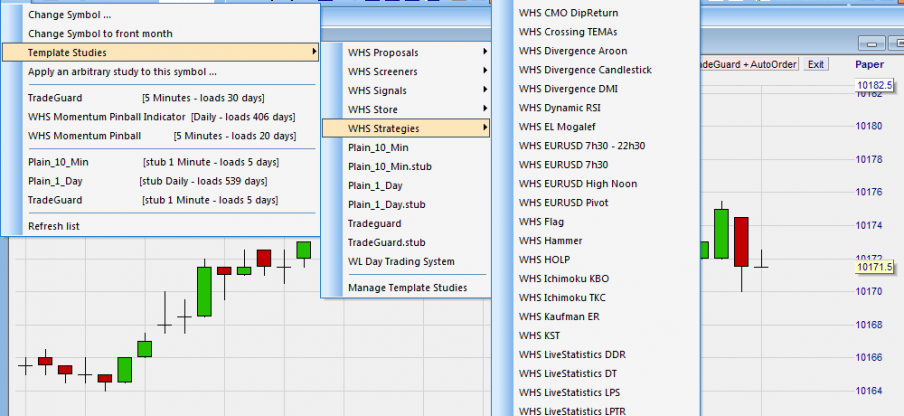Select WHS CMO DipReturn strategy

pyautogui.click(x=596, y=13)
